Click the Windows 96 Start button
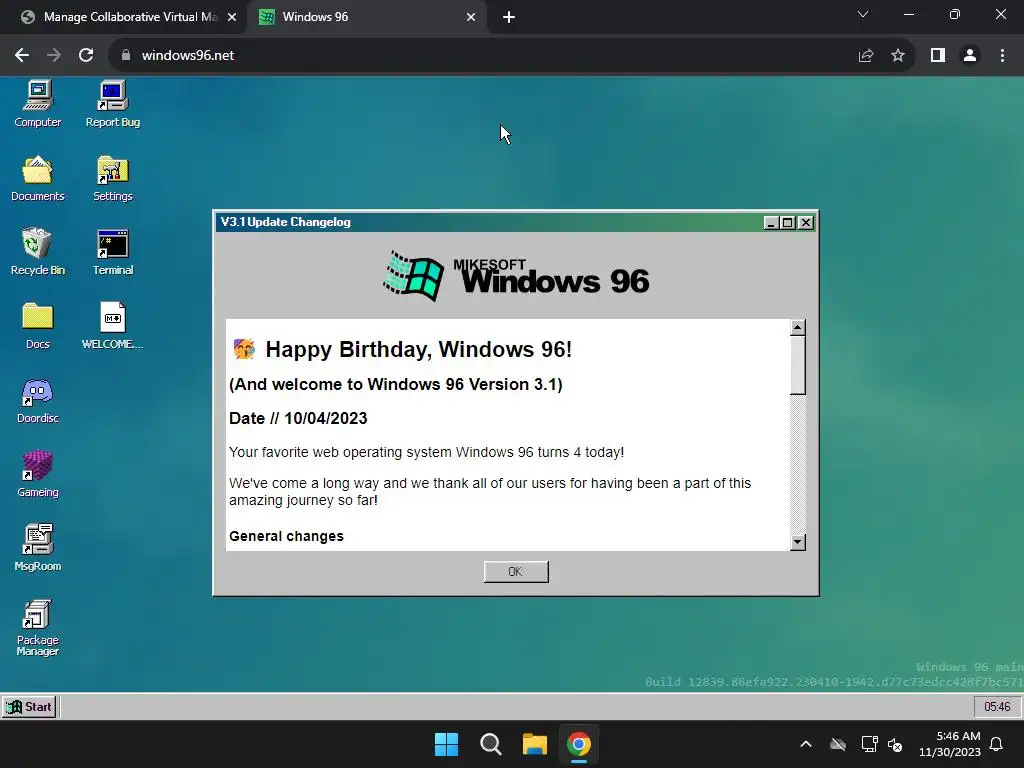Image resolution: width=1024 pixels, height=768 pixels. pyautogui.click(x=29, y=707)
